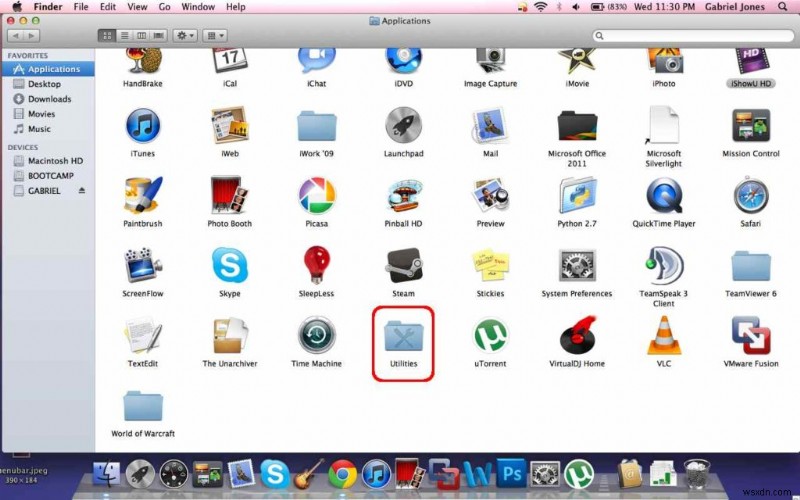Viewport: 800px width, 500px height.
Task: Click the Wi-Fi status icon
Action: coord(540,7)
